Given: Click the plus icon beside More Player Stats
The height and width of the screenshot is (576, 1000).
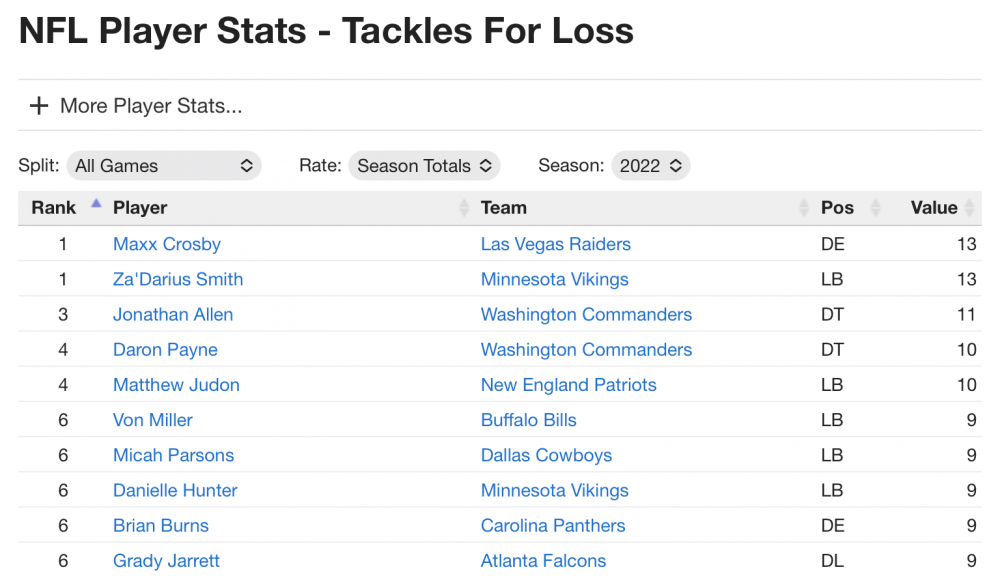Looking at the screenshot, I should (x=38, y=106).
